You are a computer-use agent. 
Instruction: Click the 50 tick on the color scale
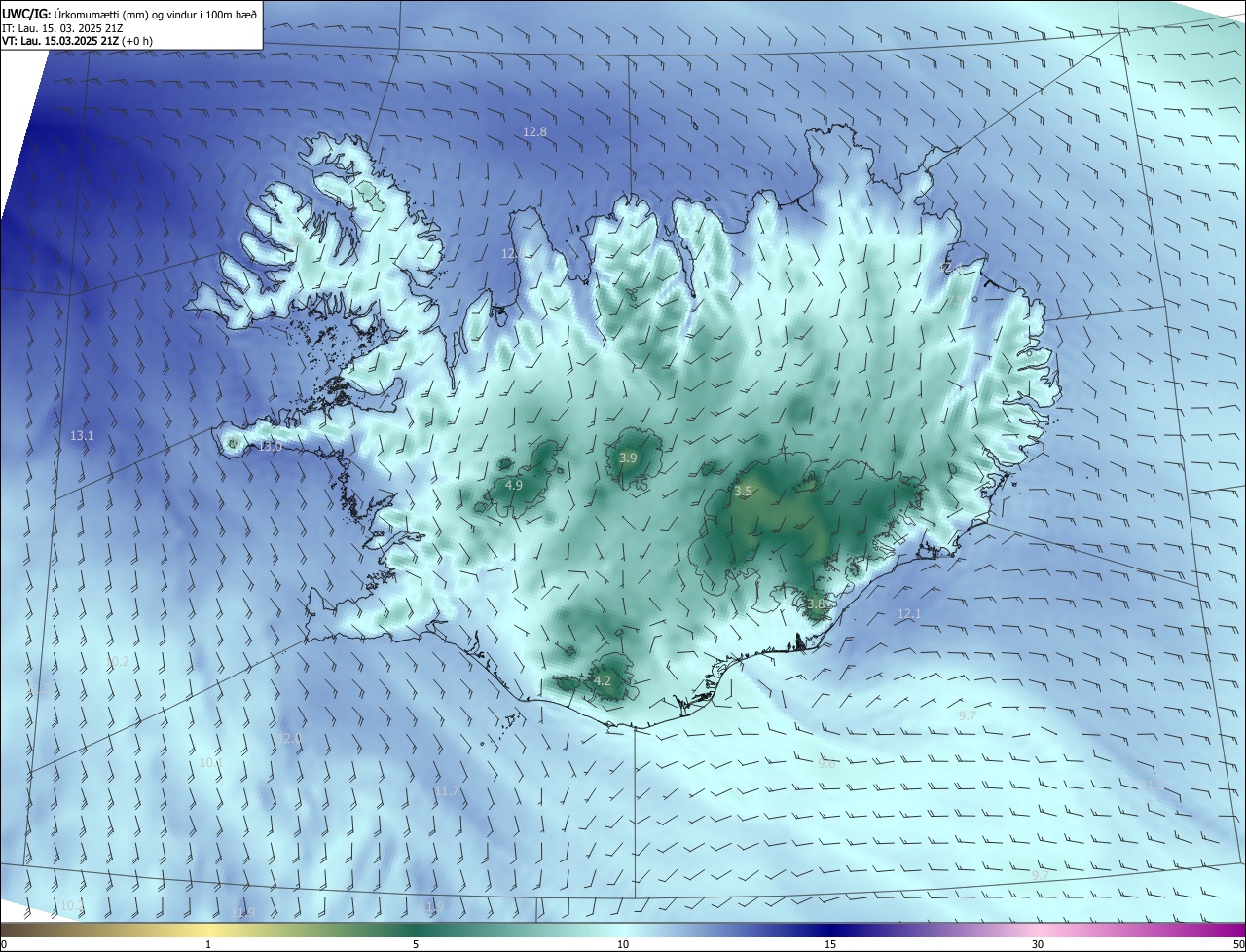click(x=1238, y=945)
